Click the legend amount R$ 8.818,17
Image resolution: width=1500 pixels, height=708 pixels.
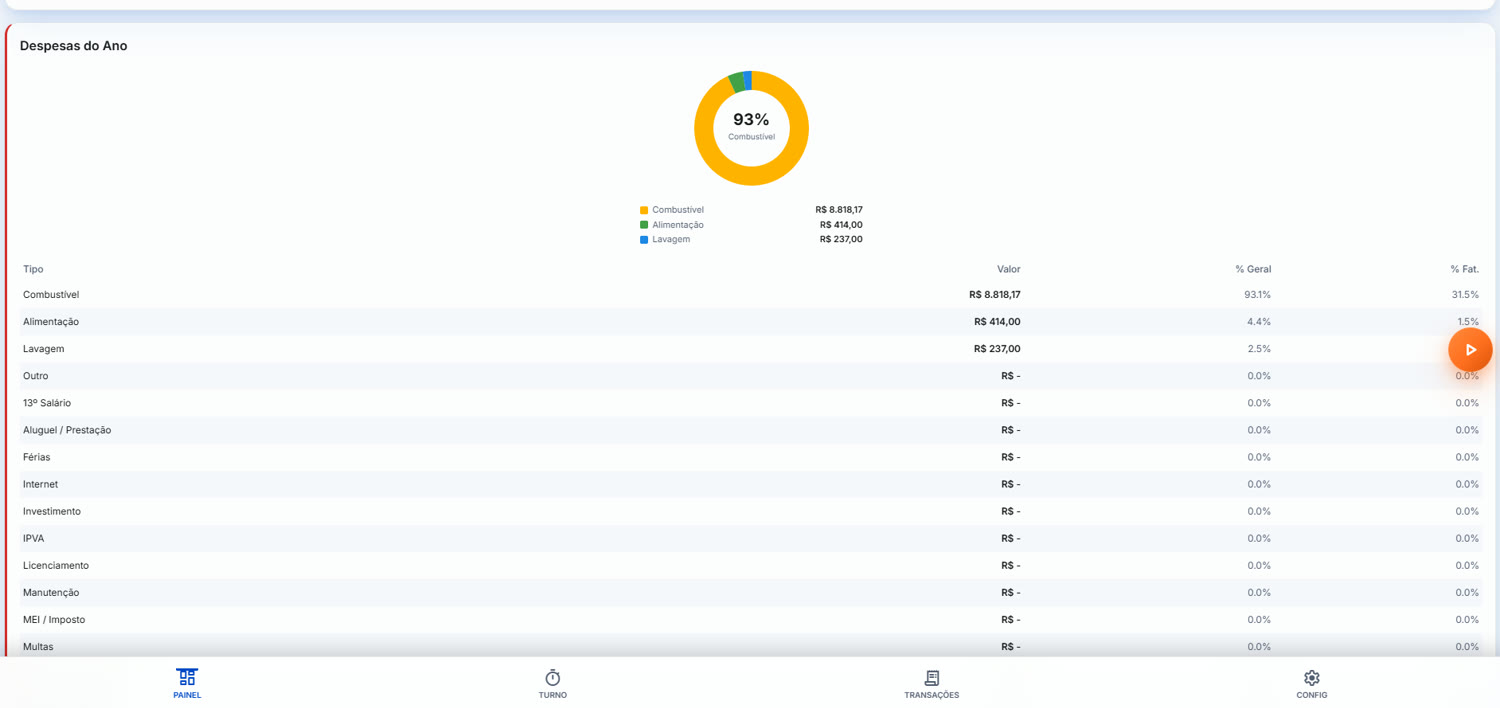coord(839,210)
